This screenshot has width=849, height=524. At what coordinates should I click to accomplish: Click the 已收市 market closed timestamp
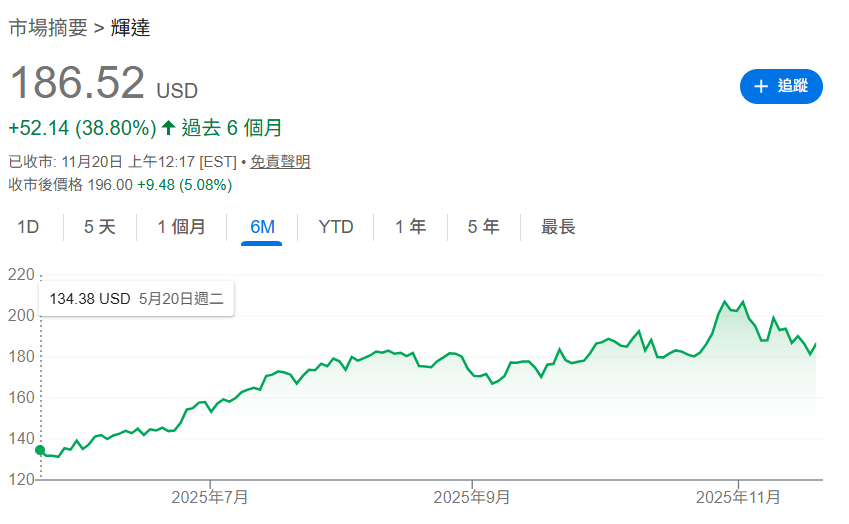[x=123, y=162]
